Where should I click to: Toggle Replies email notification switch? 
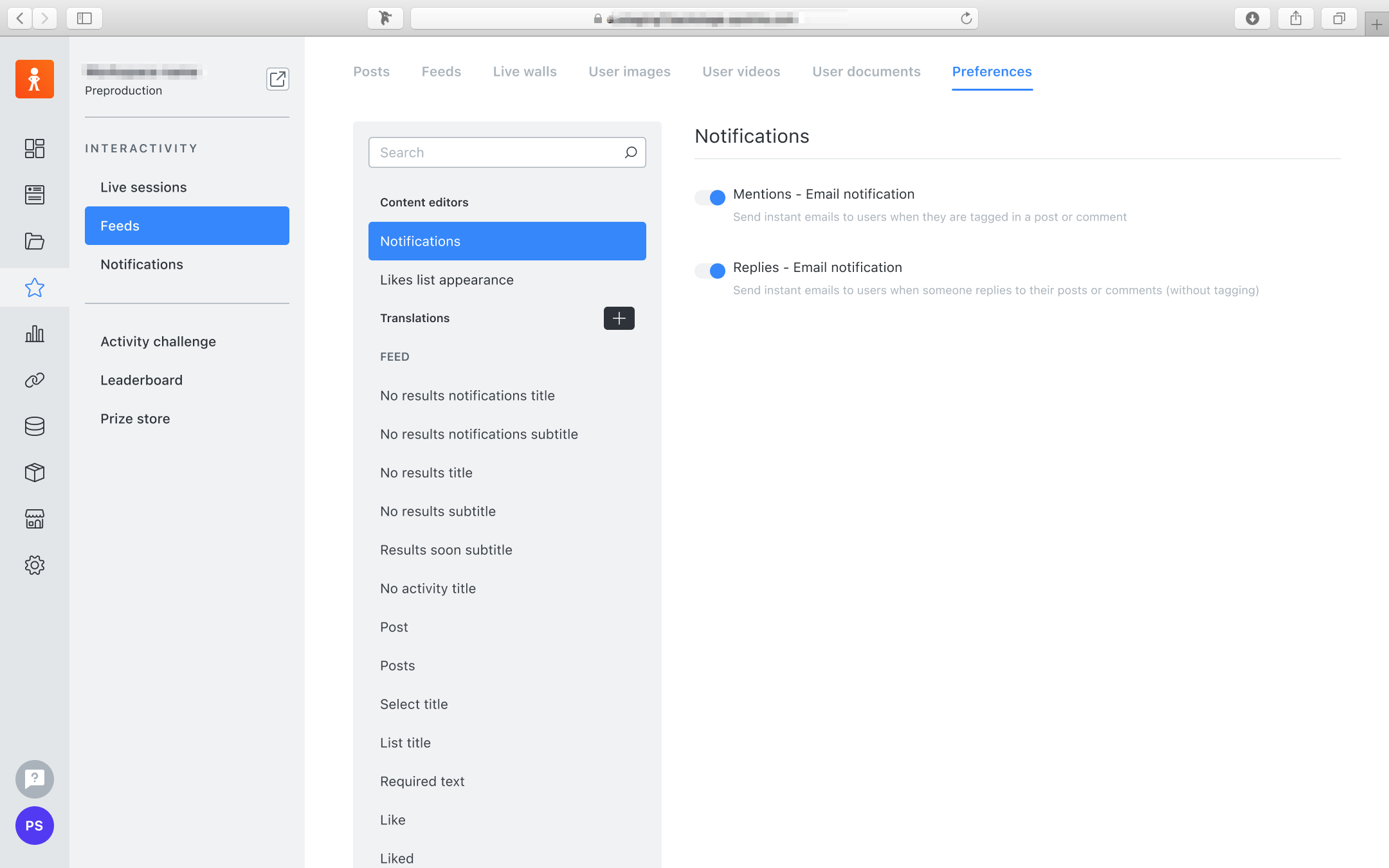coord(710,271)
